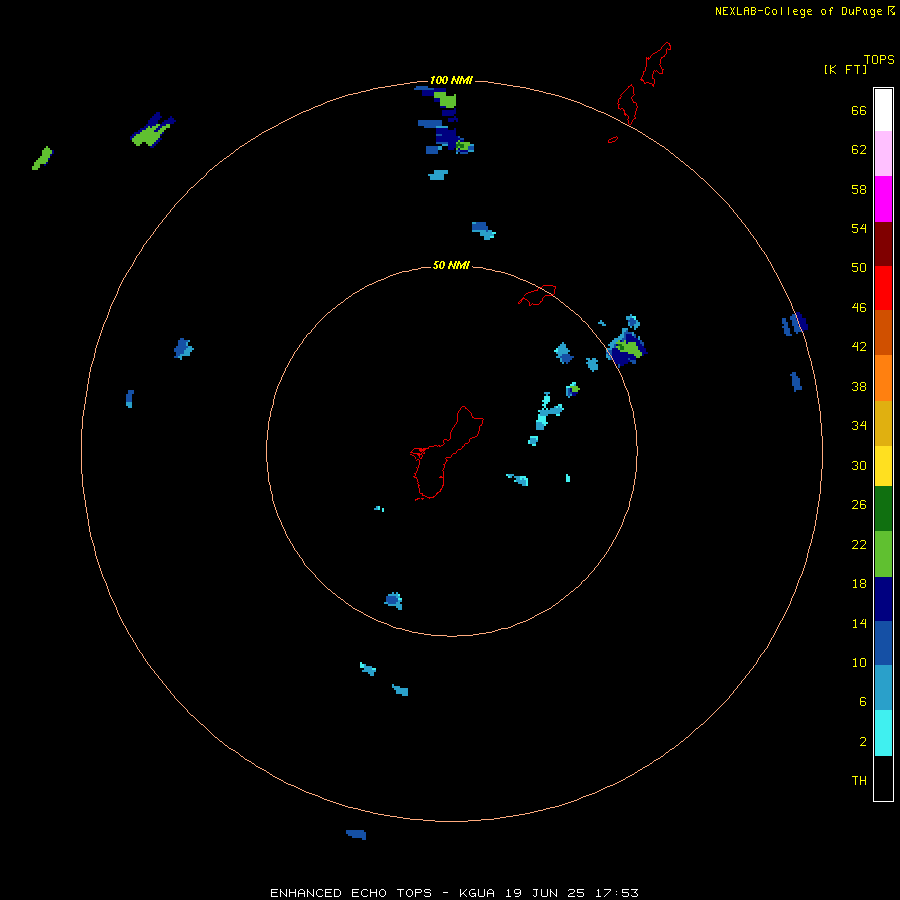The height and width of the screenshot is (900, 900).
Task: Choose the bright yellow legend swatch
Action: [x=883, y=466]
